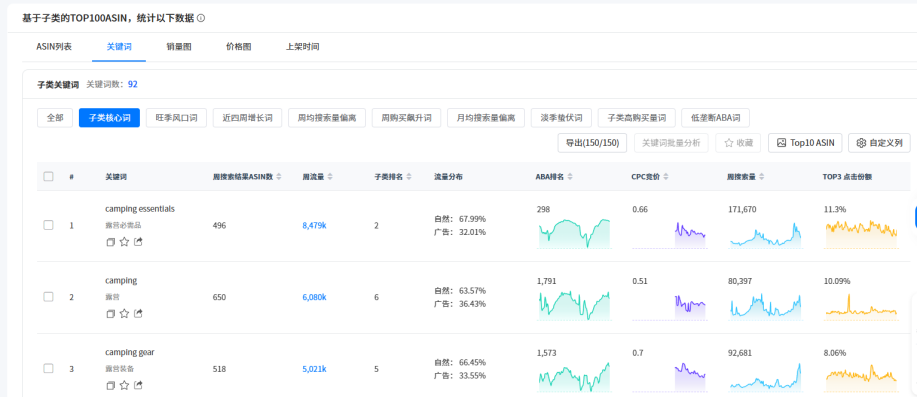Select 周均搜索量偏离 filter
This screenshot has height=397, width=917.
click(x=327, y=118)
